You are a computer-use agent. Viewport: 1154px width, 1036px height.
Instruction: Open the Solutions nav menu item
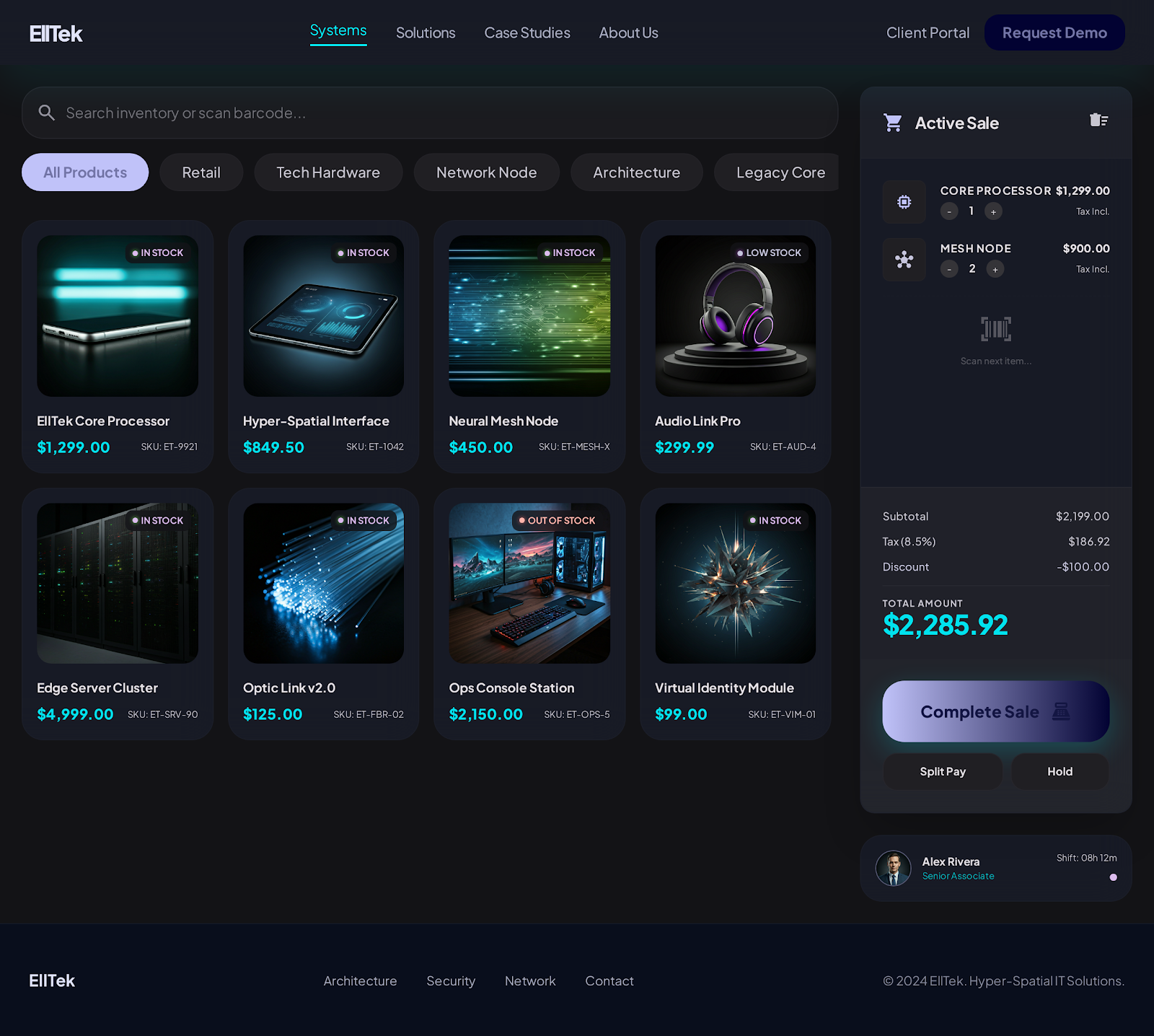[x=426, y=33]
